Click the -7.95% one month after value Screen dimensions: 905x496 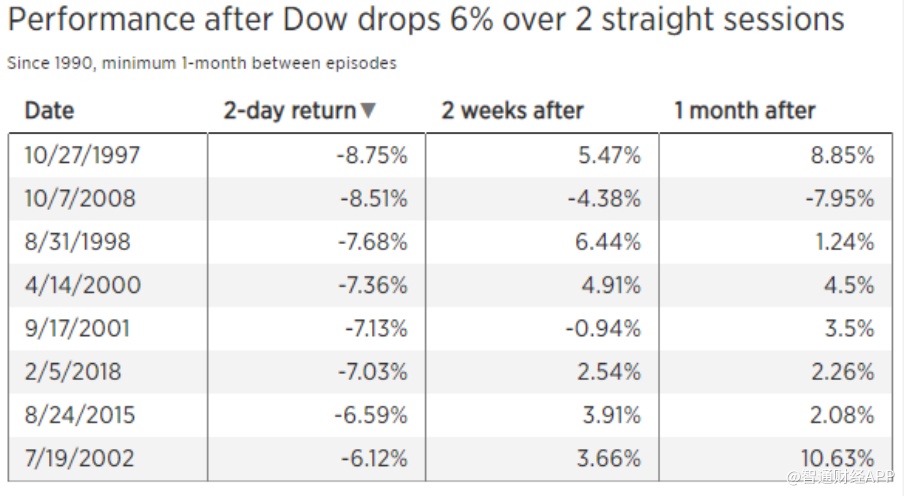pos(839,198)
